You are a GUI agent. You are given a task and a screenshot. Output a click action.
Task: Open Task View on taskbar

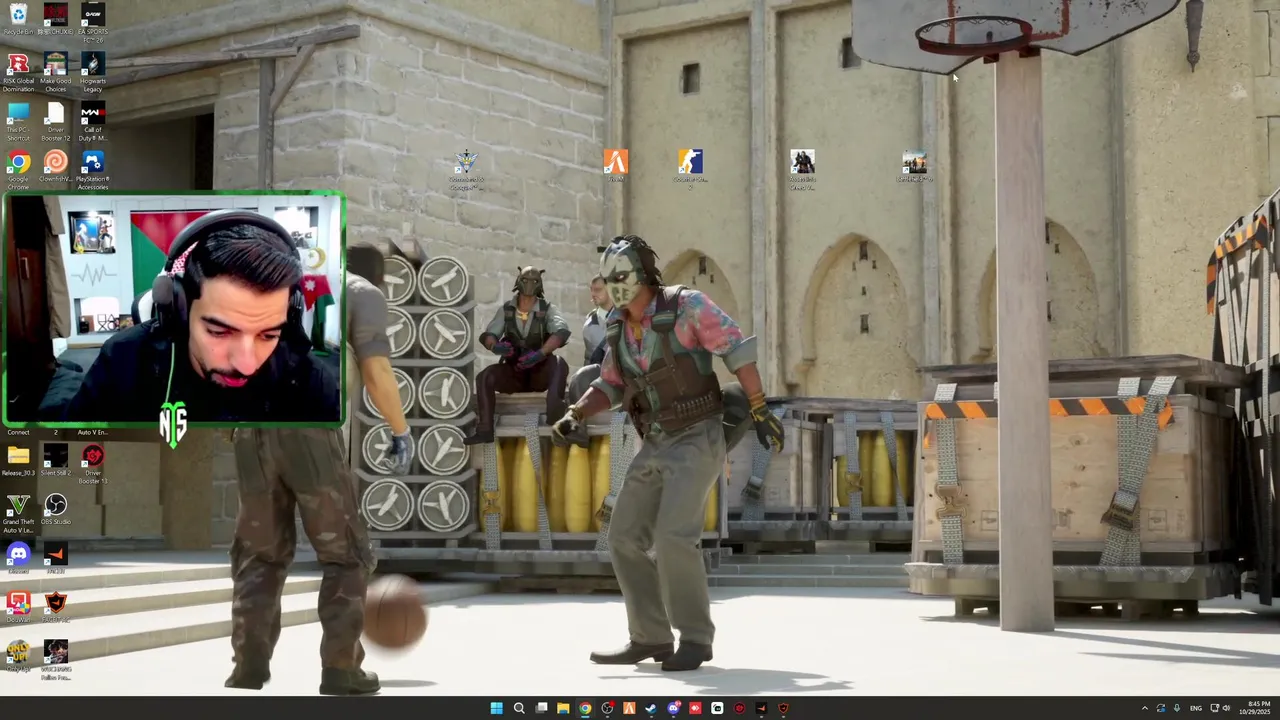pyautogui.click(x=541, y=708)
